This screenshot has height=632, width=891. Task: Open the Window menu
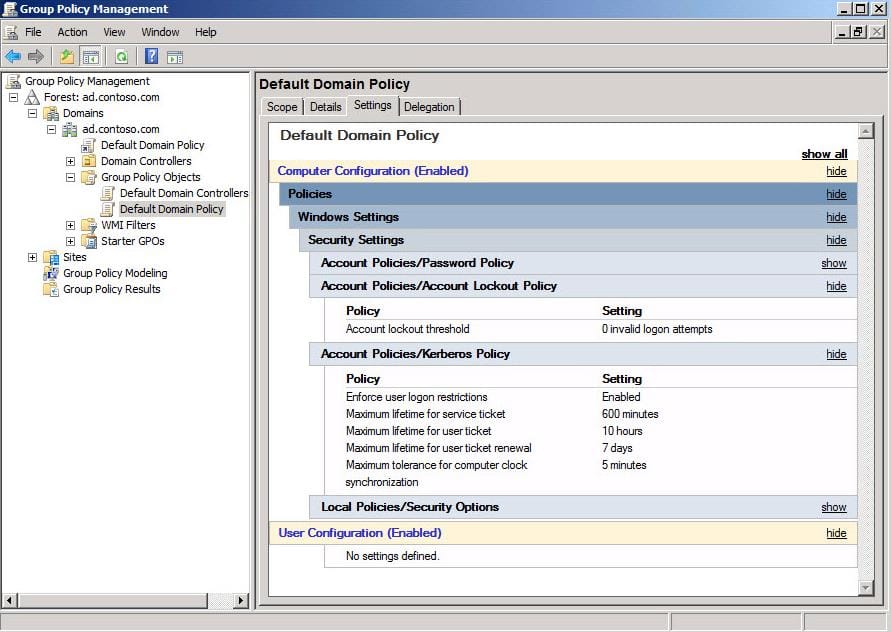point(160,32)
